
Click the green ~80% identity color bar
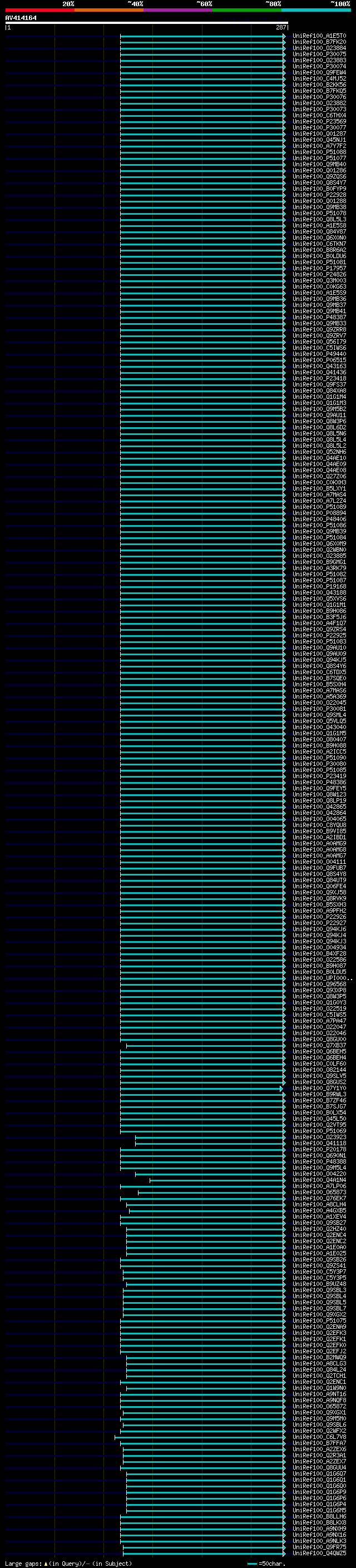coord(247,10)
